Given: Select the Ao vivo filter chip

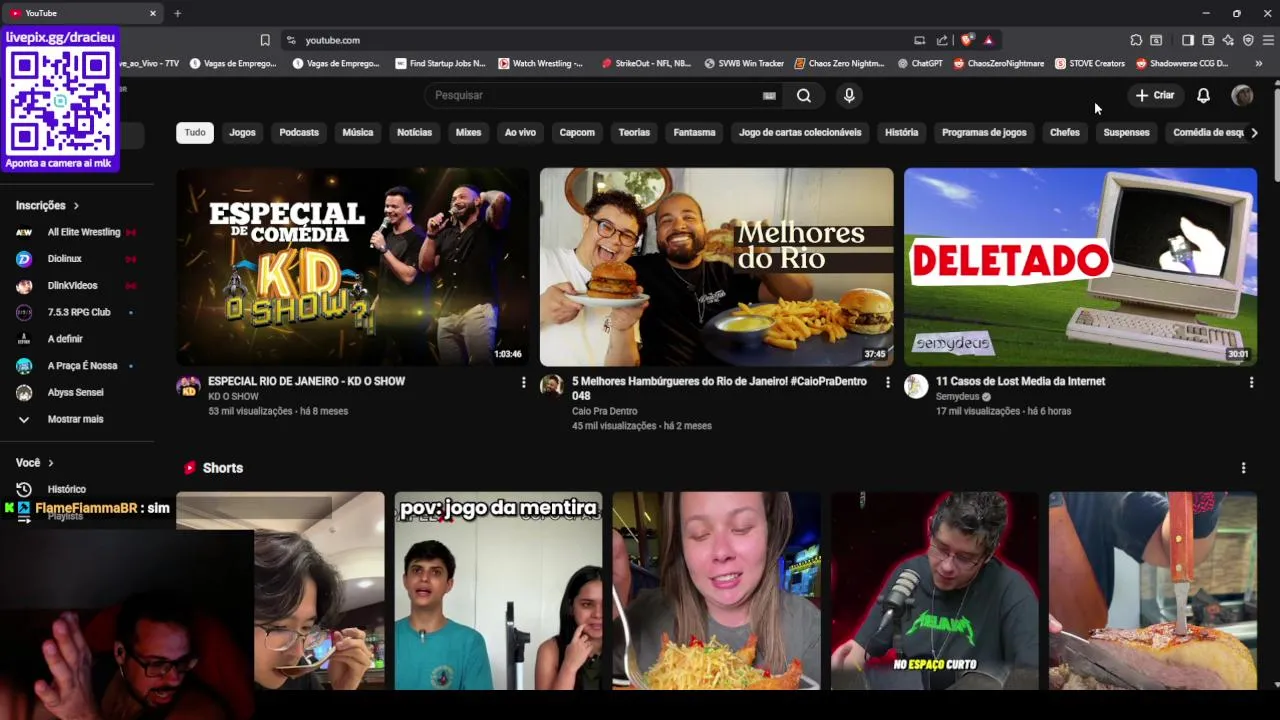Looking at the screenshot, I should pos(520,132).
